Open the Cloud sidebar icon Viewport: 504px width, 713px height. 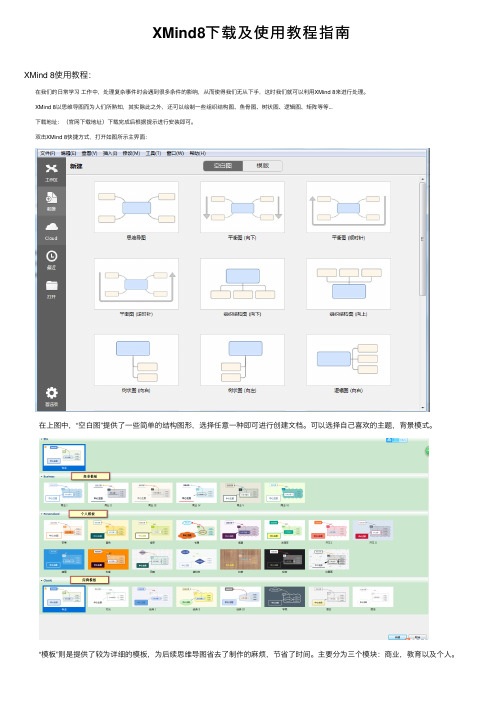51,230
